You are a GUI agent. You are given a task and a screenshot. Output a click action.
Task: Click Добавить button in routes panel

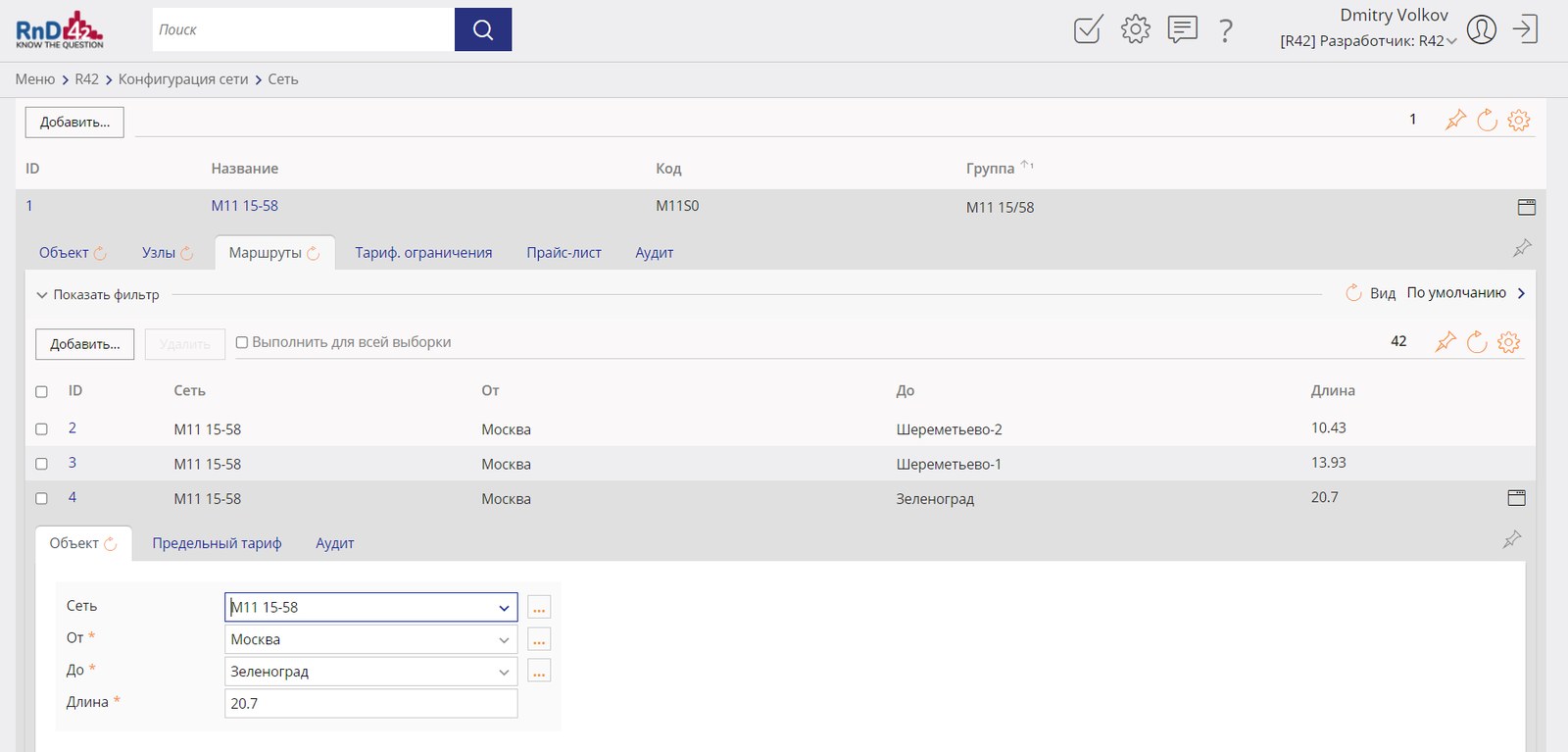coord(85,344)
